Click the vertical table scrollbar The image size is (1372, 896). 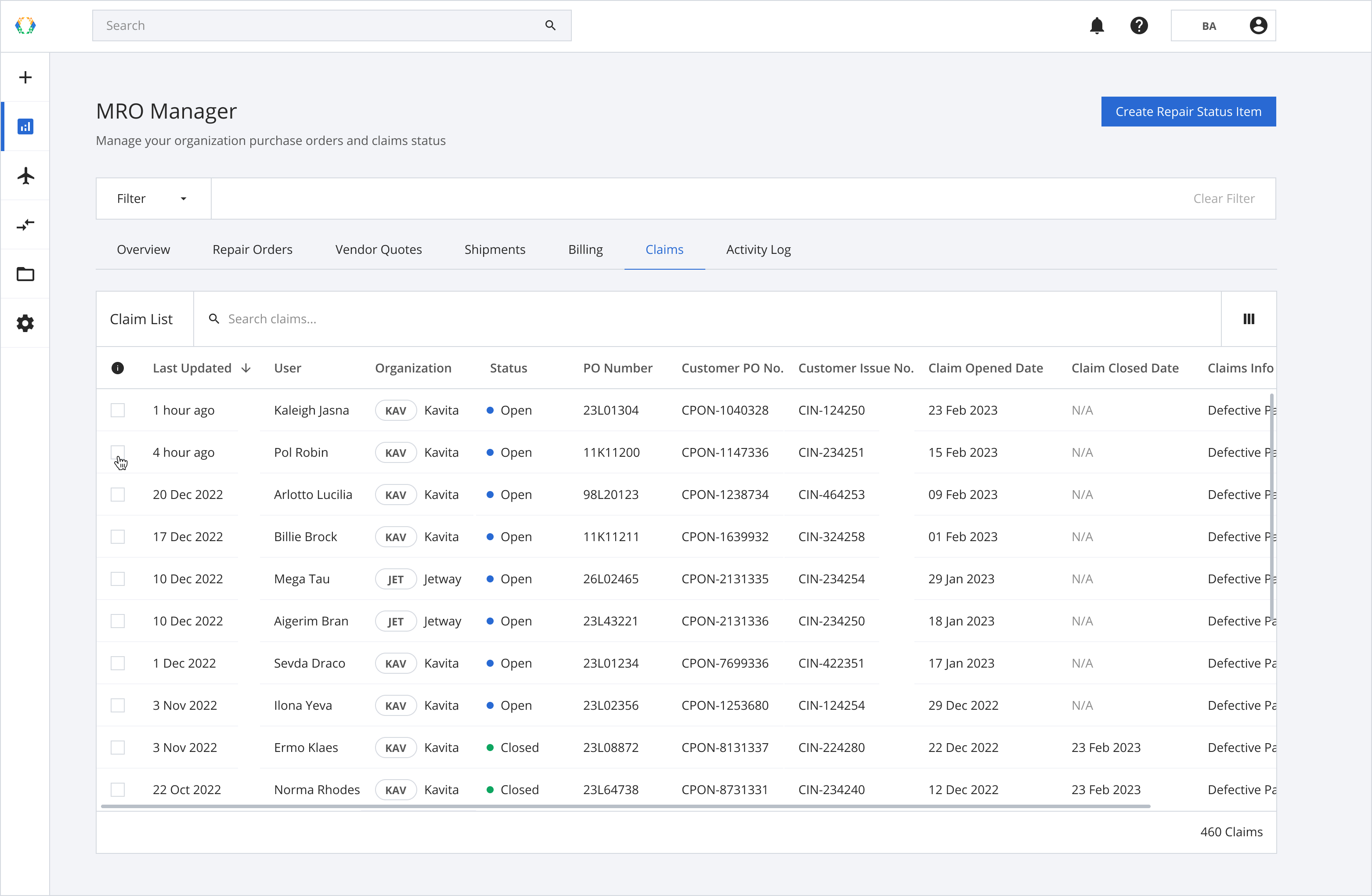point(1272,507)
